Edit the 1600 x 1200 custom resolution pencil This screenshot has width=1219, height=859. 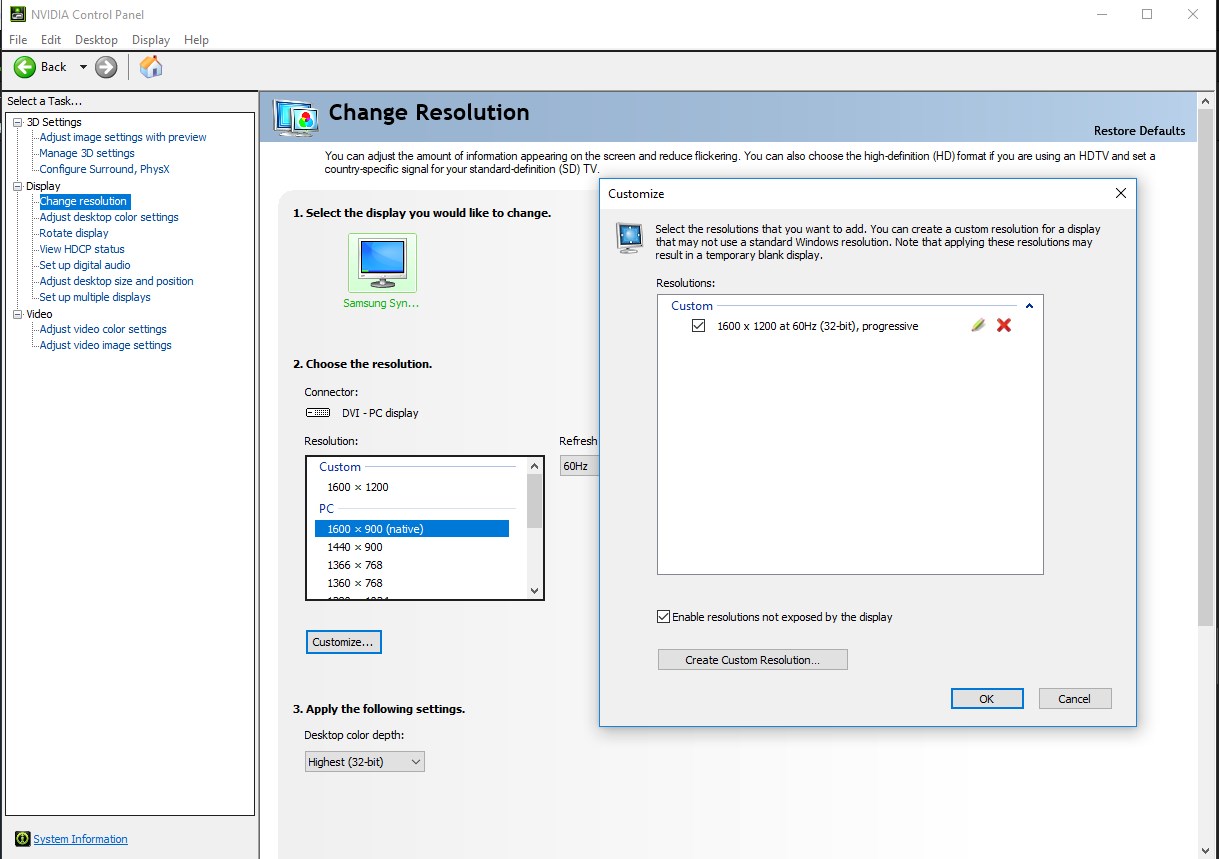978,325
